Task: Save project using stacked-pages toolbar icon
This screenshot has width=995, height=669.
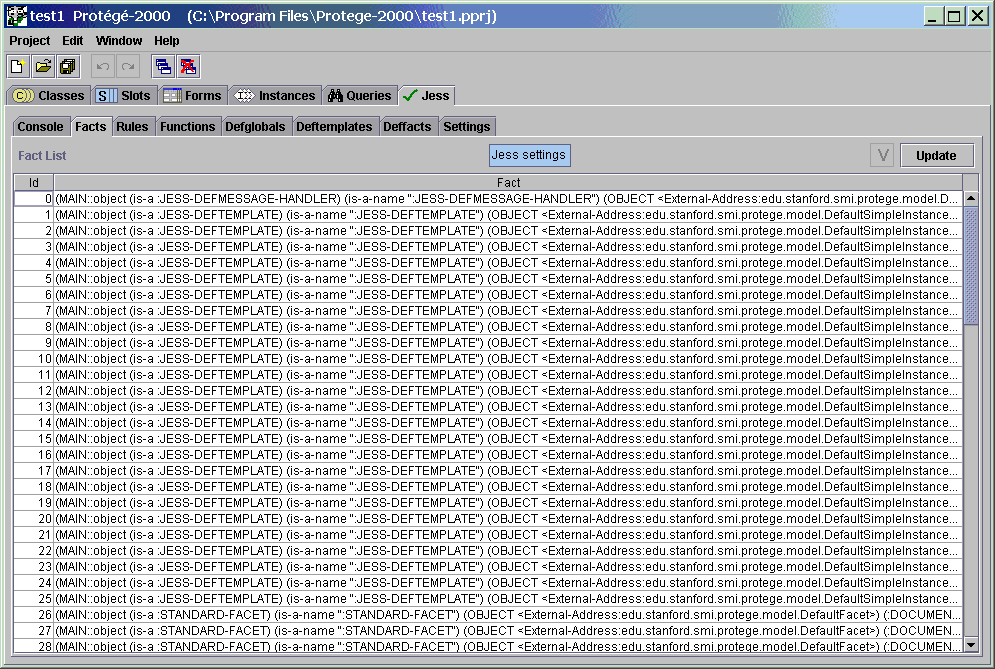Action: (68, 67)
